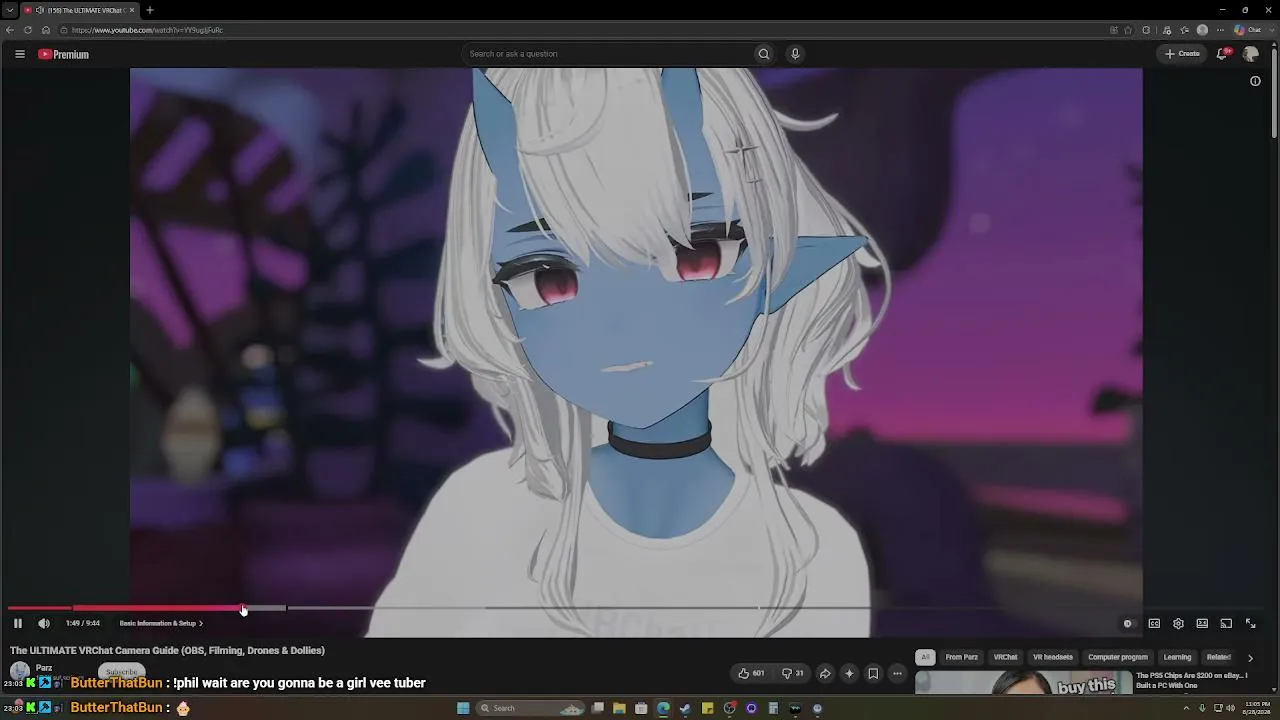Toggle closed captions (CC) in player
Viewport: 1280px width, 720px height.
pos(1154,623)
